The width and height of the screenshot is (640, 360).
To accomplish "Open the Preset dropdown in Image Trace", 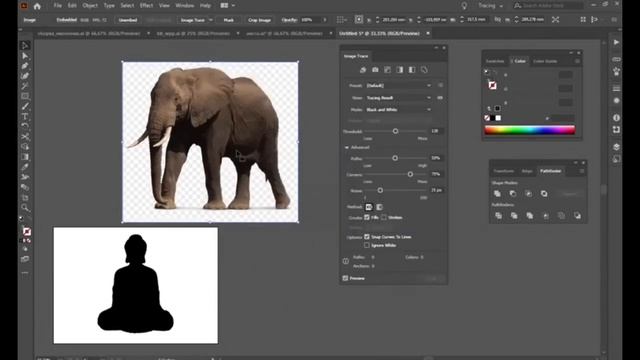I will point(398,86).
